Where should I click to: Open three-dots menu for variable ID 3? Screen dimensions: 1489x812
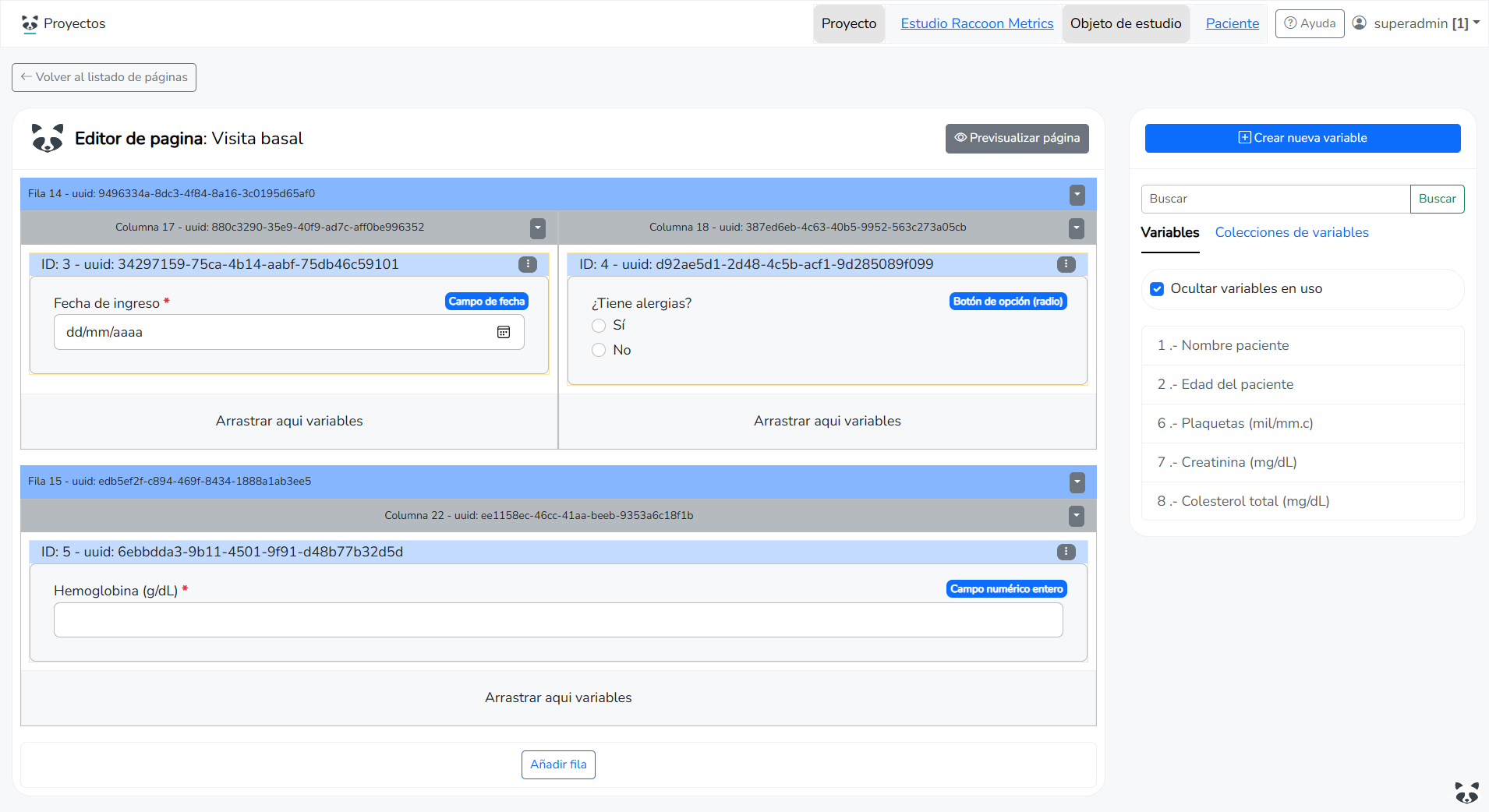[528, 264]
